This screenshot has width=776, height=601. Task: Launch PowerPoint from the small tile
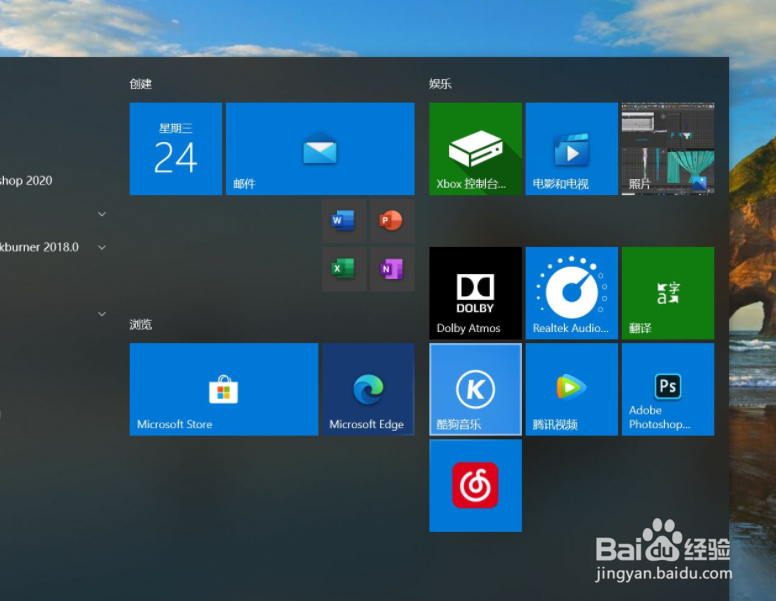pyautogui.click(x=392, y=221)
